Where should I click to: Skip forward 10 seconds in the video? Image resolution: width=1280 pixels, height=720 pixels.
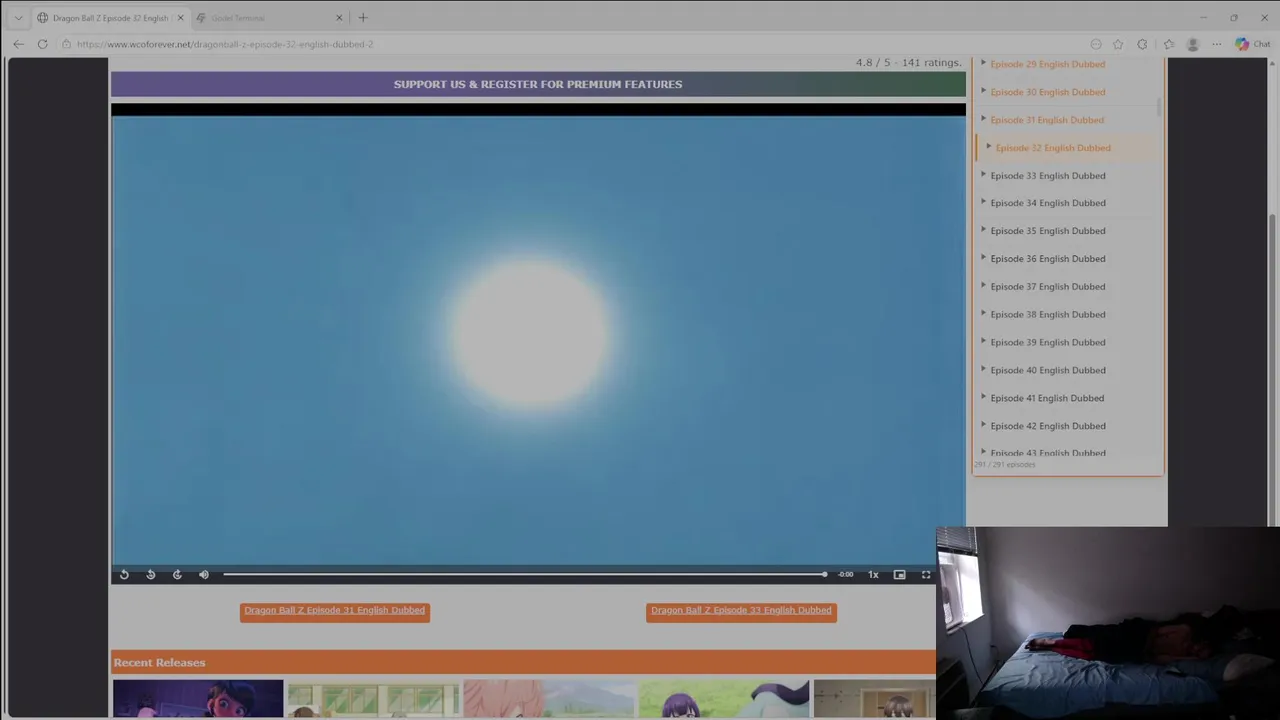(177, 575)
